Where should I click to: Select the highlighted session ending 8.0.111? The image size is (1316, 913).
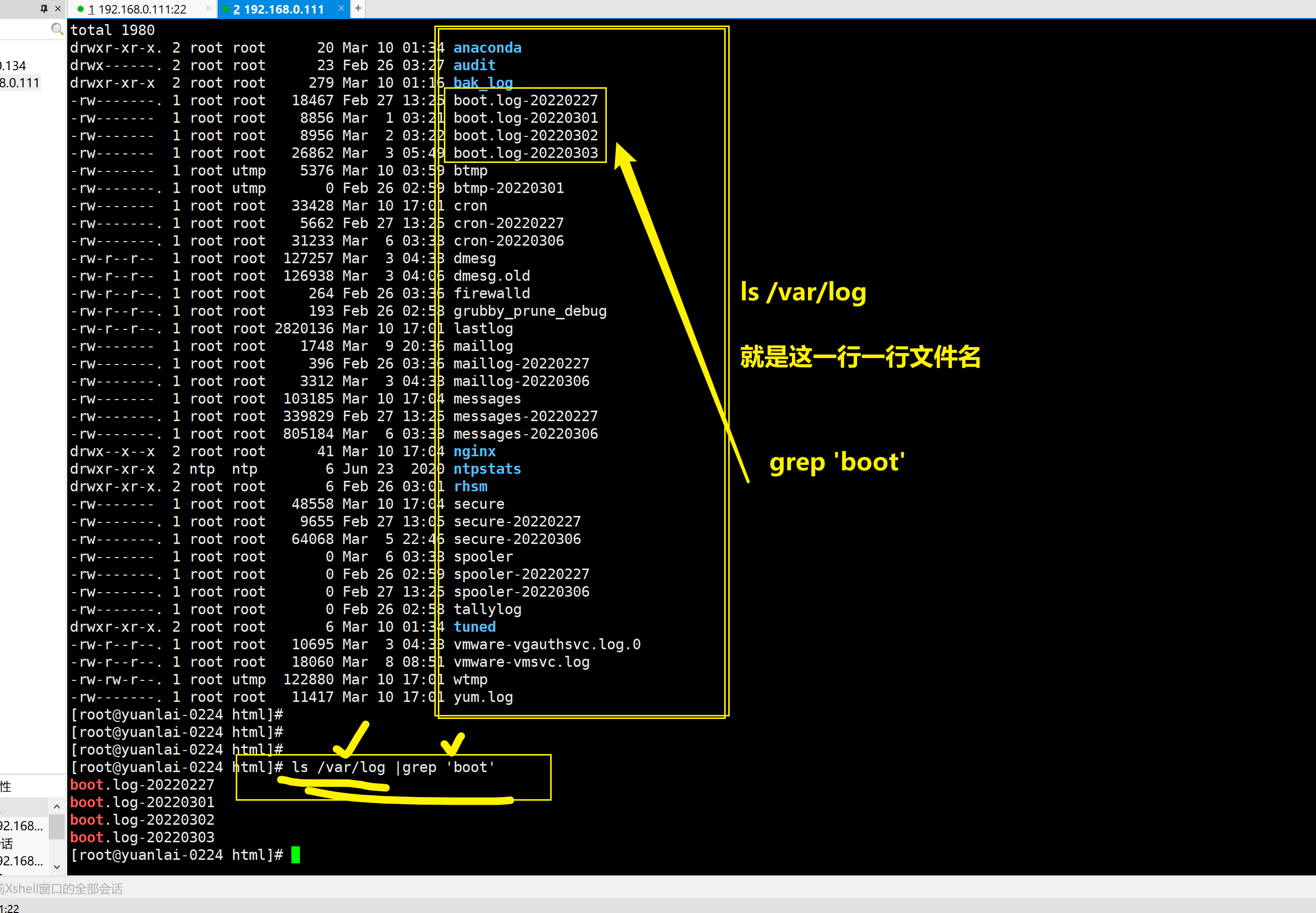(x=20, y=83)
